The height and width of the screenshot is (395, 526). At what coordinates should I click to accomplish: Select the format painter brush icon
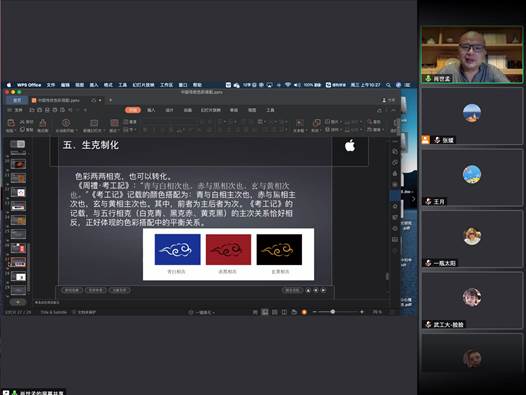(43, 123)
